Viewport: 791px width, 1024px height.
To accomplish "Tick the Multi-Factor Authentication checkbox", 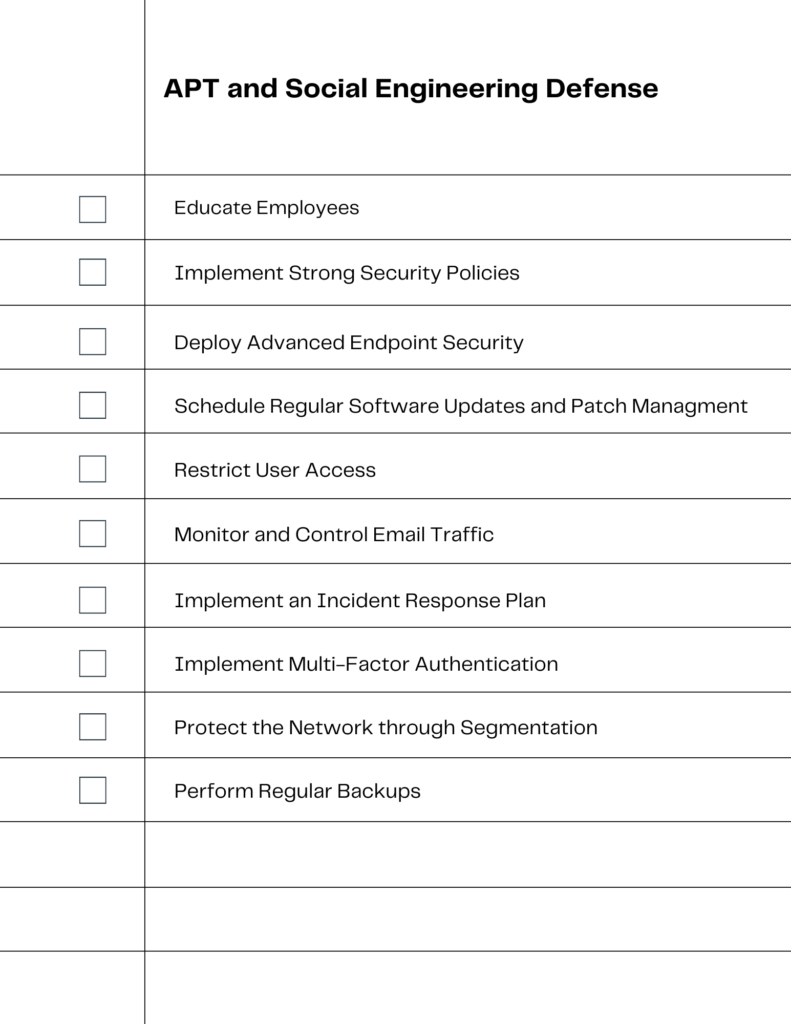I will click(92, 664).
